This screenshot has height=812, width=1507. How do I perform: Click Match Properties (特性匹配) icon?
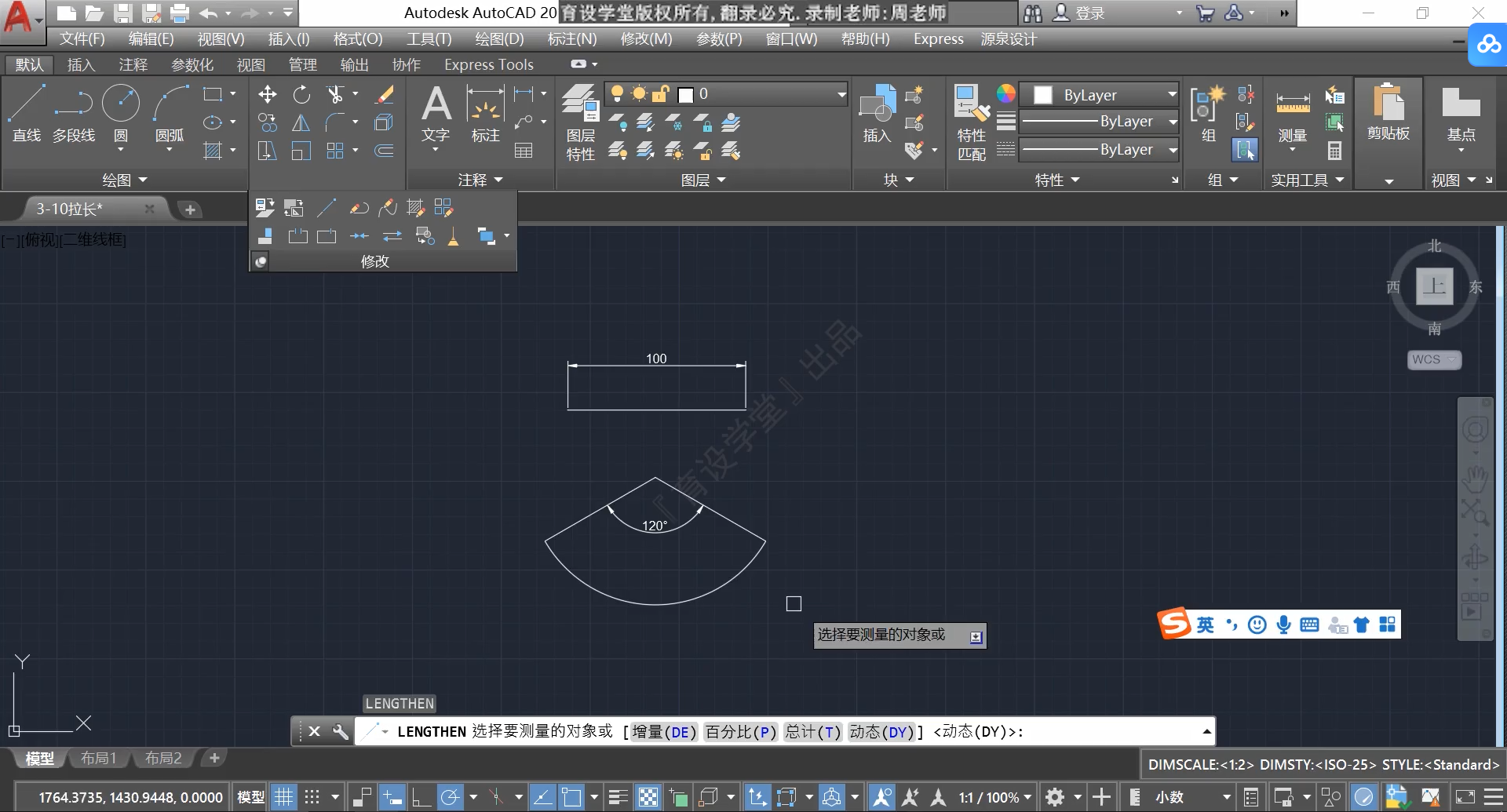tap(972, 122)
